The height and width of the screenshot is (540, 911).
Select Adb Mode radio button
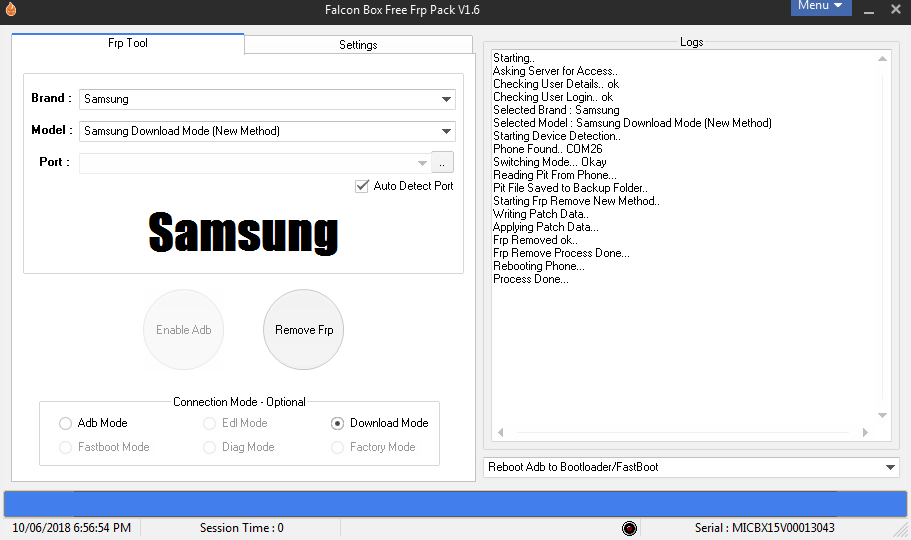point(65,423)
